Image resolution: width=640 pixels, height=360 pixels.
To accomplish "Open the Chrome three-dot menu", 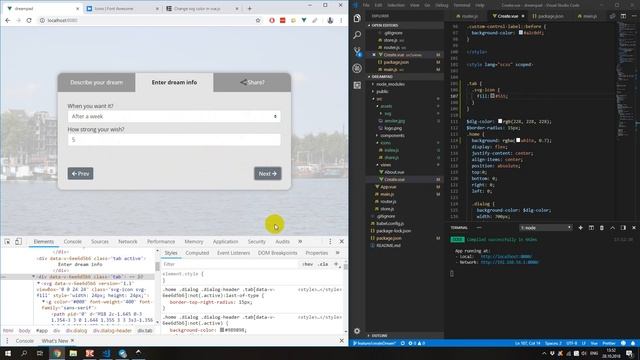I will click(x=341, y=20).
